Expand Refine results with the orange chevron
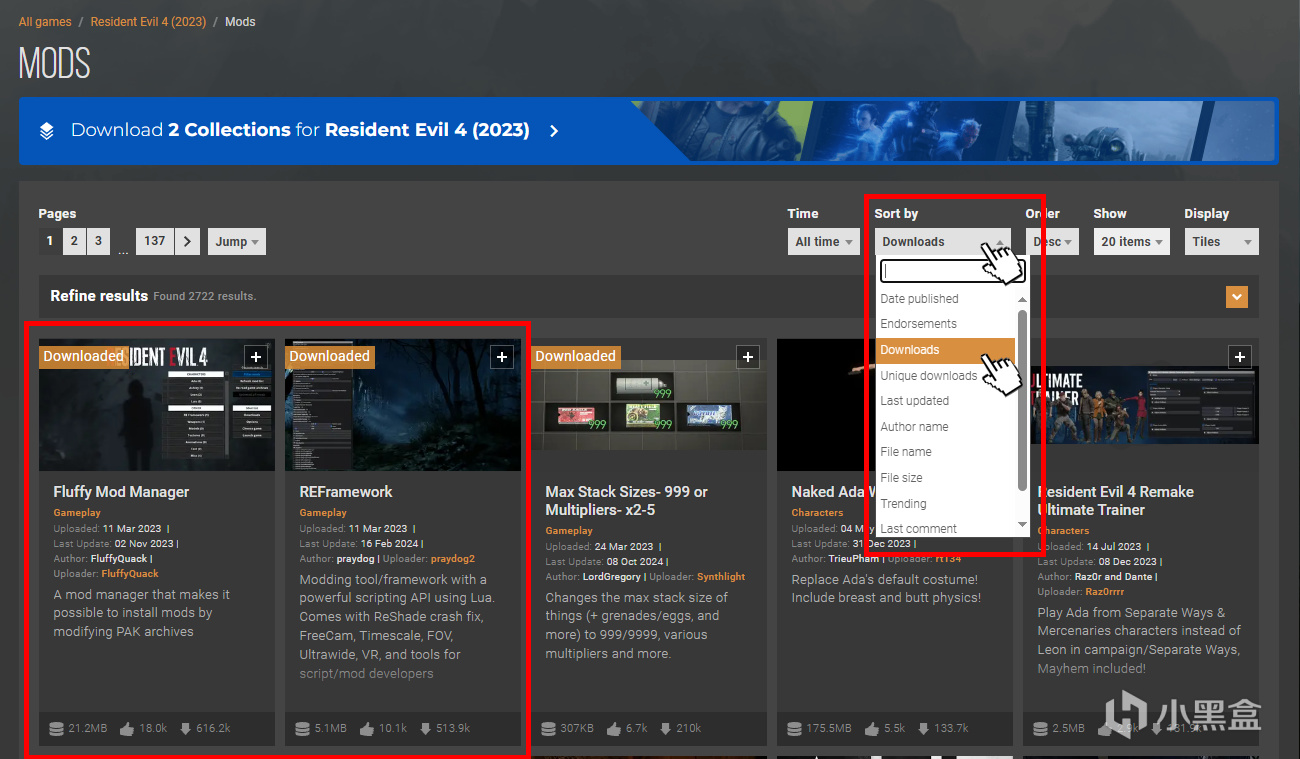This screenshot has width=1300, height=759. click(1238, 296)
